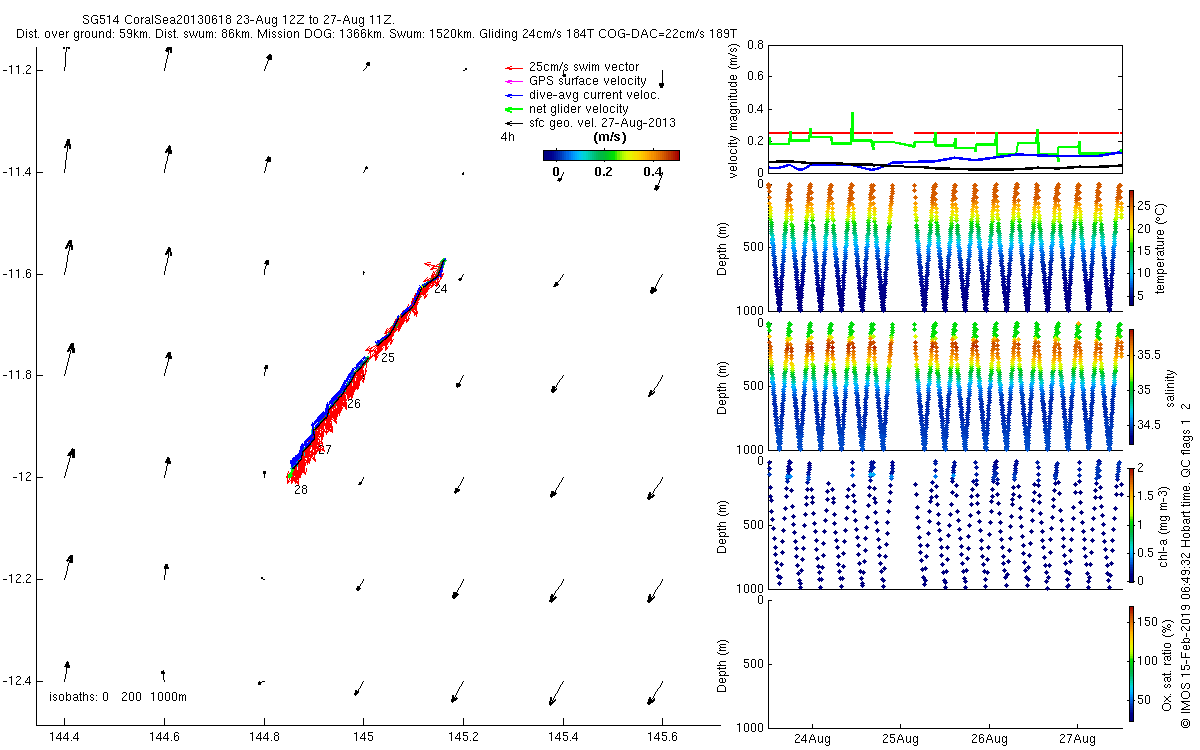Click the day label 28 at the track end
Image resolution: width=1200 pixels, height=750 pixels.
[x=301, y=490]
